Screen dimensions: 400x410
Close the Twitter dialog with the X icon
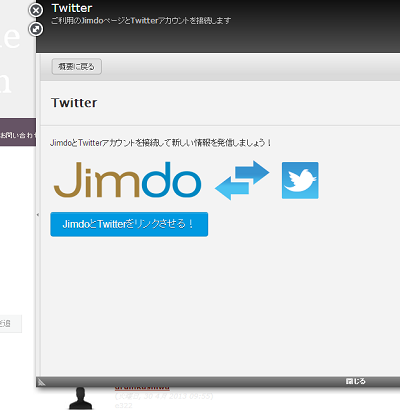(36, 10)
